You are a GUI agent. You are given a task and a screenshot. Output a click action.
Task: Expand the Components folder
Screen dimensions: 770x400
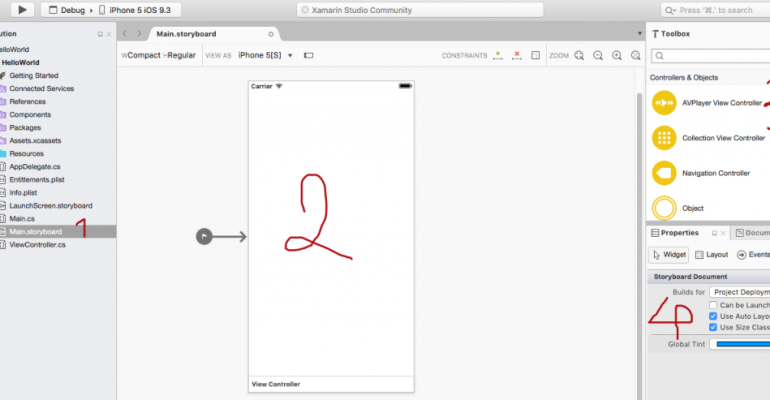pos(29,114)
